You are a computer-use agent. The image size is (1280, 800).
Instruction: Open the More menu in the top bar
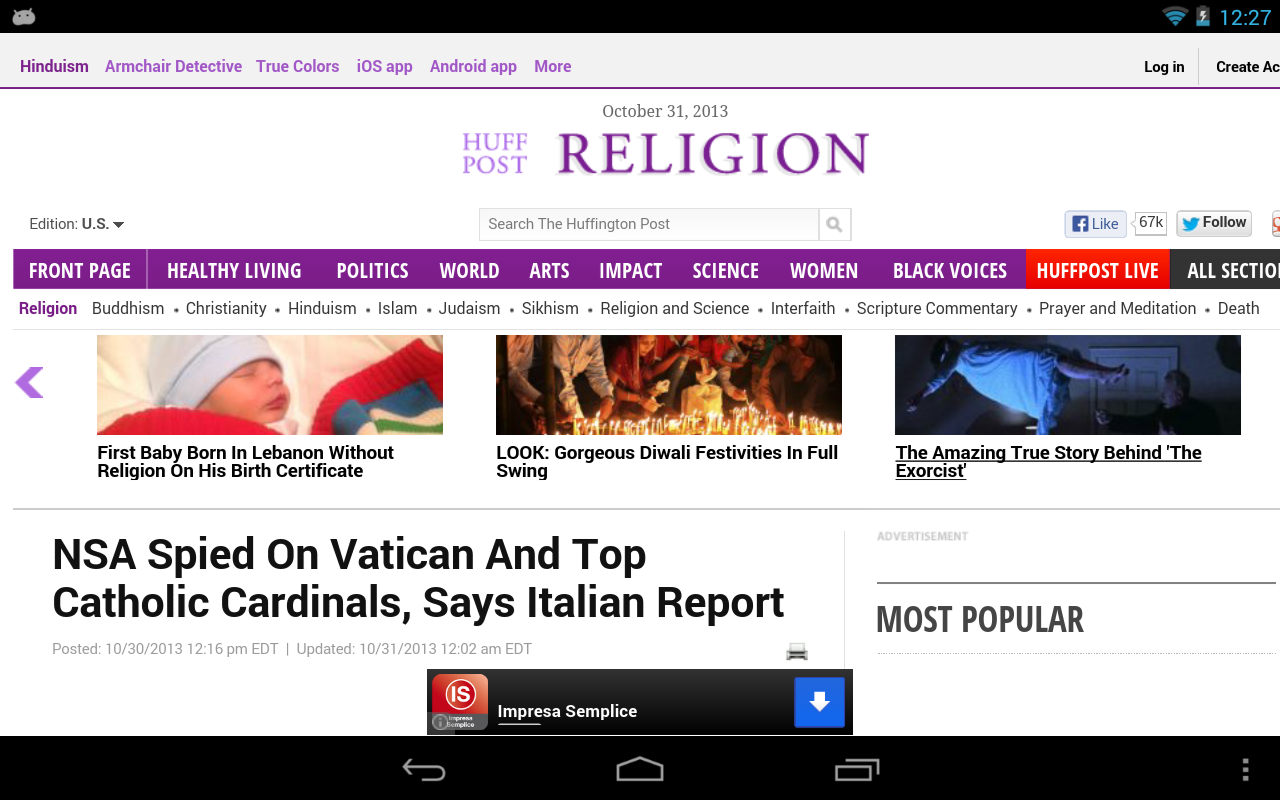coord(552,66)
